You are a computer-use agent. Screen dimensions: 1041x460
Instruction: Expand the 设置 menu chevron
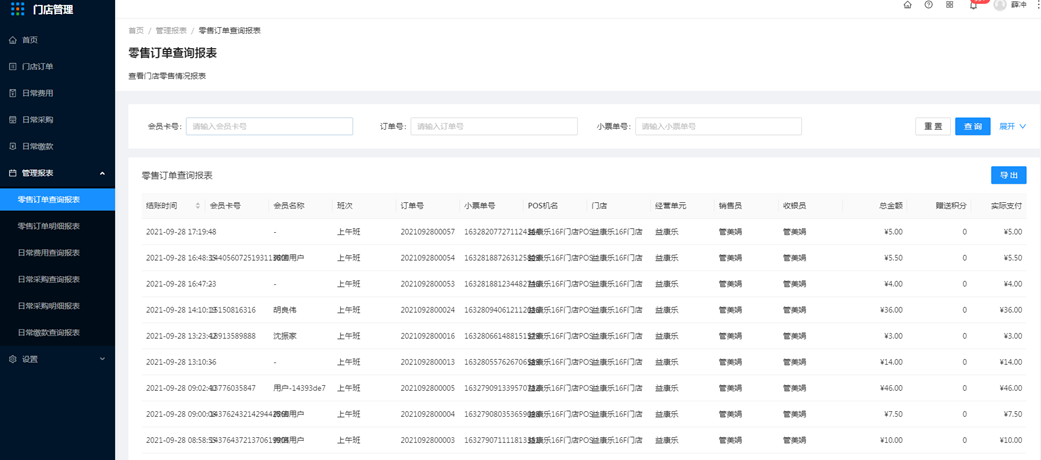pyautogui.click(x=102, y=358)
